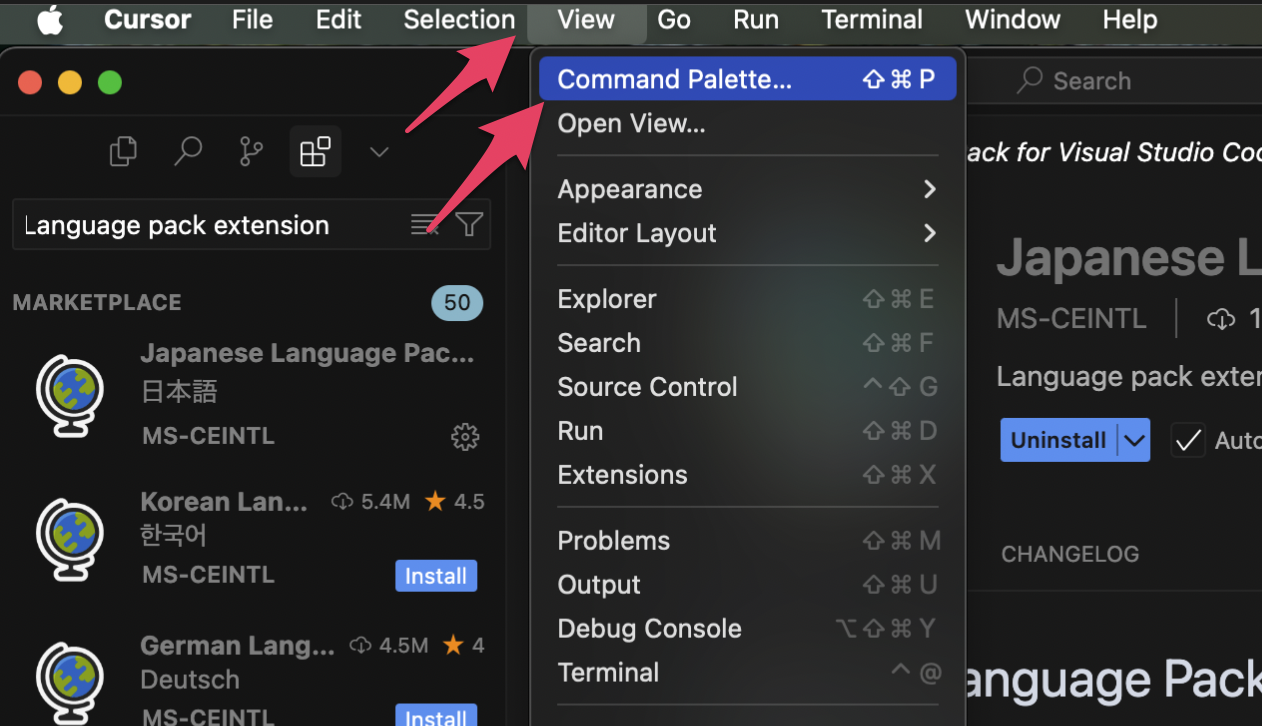Image resolution: width=1262 pixels, height=726 pixels.
Task: Click the Uninstall button
Action: click(1059, 440)
